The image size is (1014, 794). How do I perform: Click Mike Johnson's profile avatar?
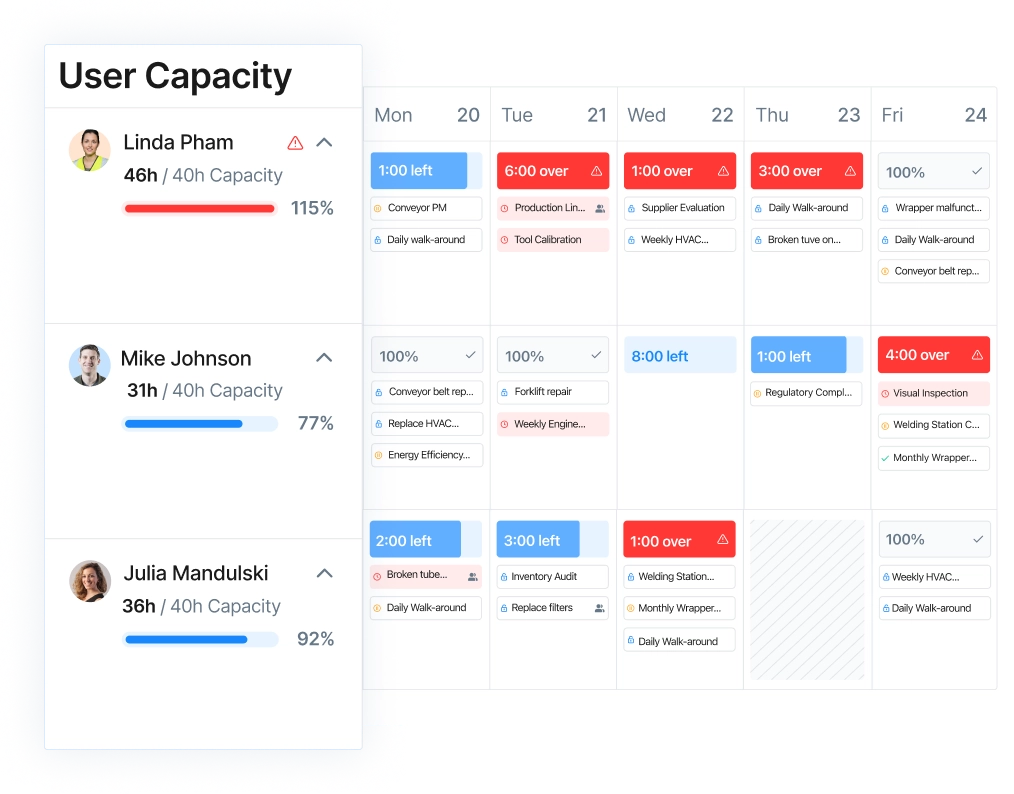89,366
